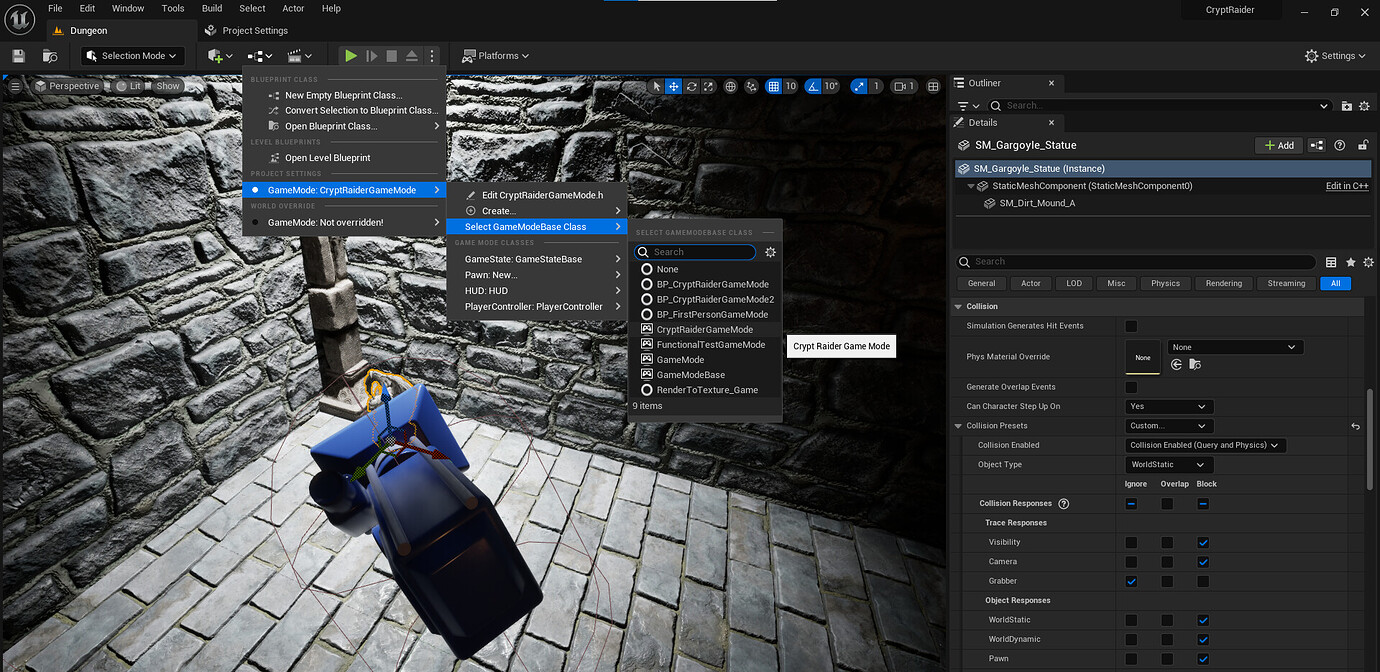Click the Browse to asset icon

1193,365
